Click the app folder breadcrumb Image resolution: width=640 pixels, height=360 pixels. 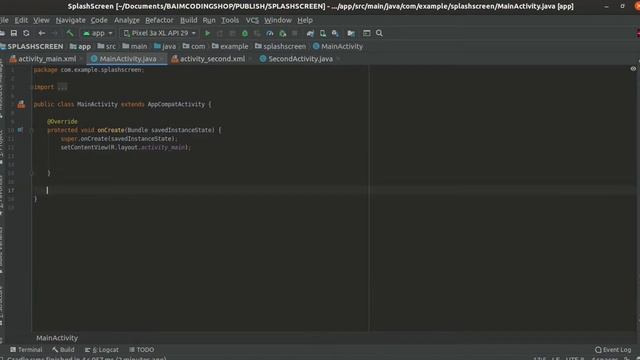pyautogui.click(x=80, y=47)
